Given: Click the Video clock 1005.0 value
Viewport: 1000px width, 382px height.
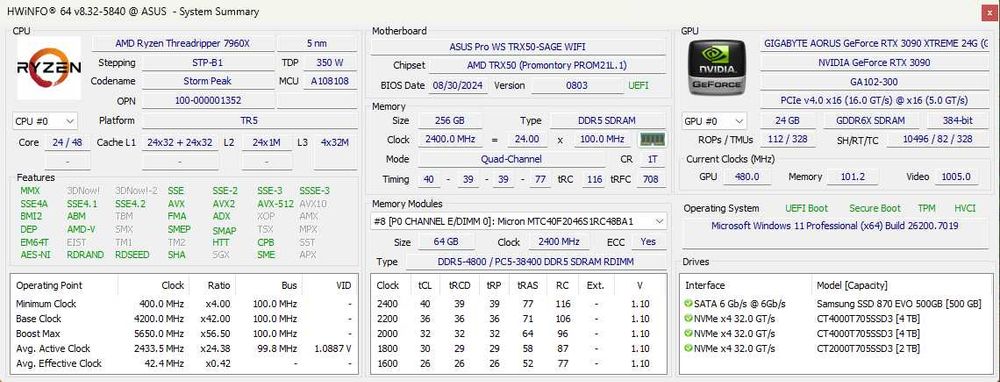Looking at the screenshot, I should [x=956, y=177].
